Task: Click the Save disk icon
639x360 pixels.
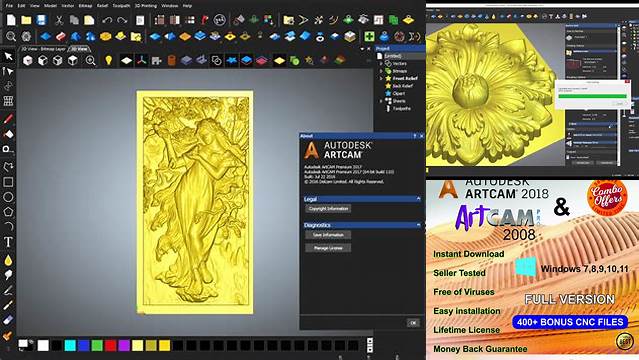Action: pyautogui.click(x=41, y=20)
